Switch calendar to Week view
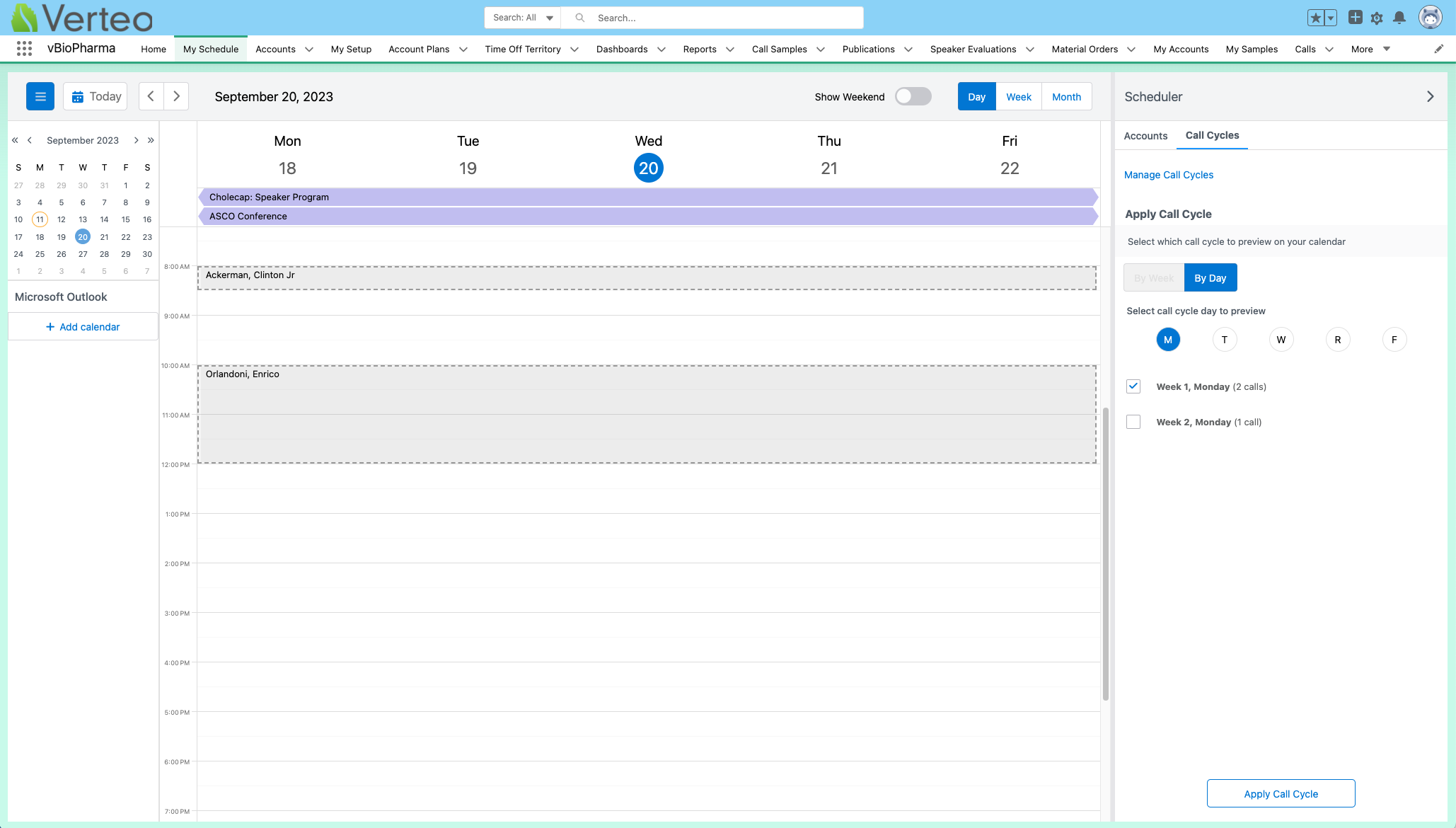Image resolution: width=1456 pixels, height=828 pixels. pos(1018,97)
